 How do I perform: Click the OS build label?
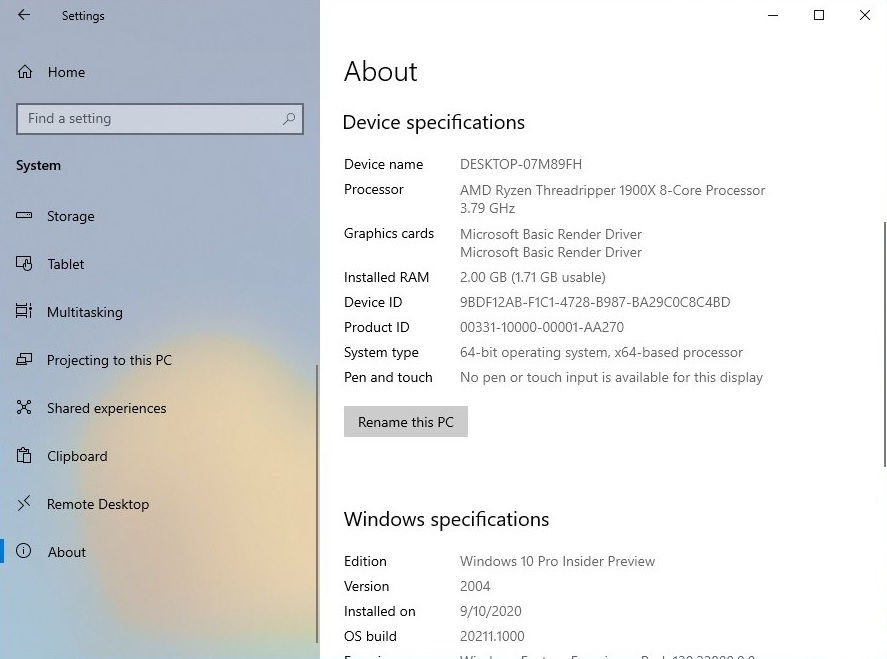click(370, 636)
